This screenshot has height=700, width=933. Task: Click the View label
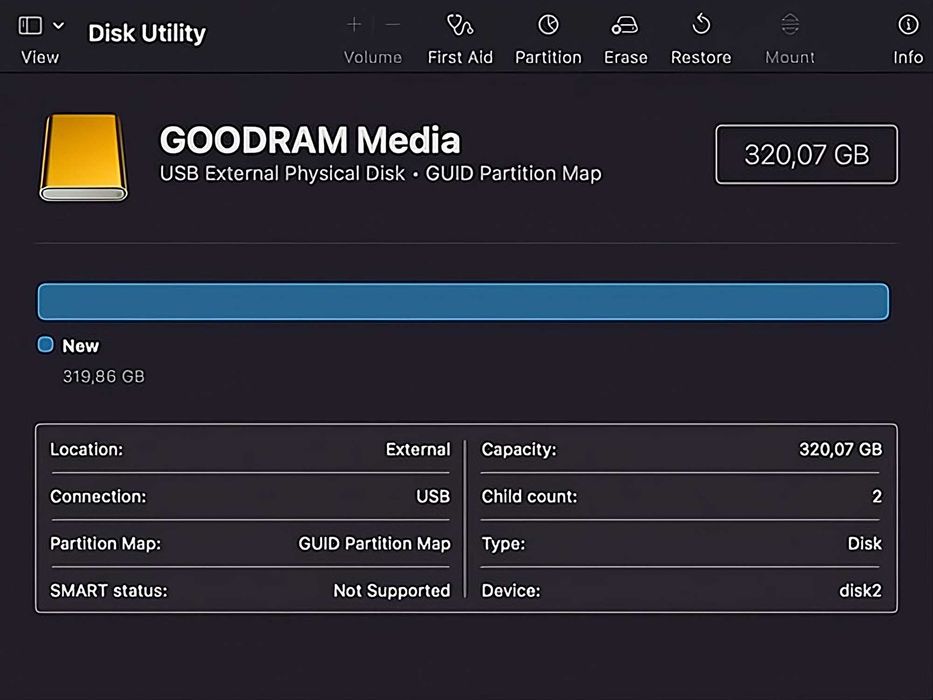40,57
